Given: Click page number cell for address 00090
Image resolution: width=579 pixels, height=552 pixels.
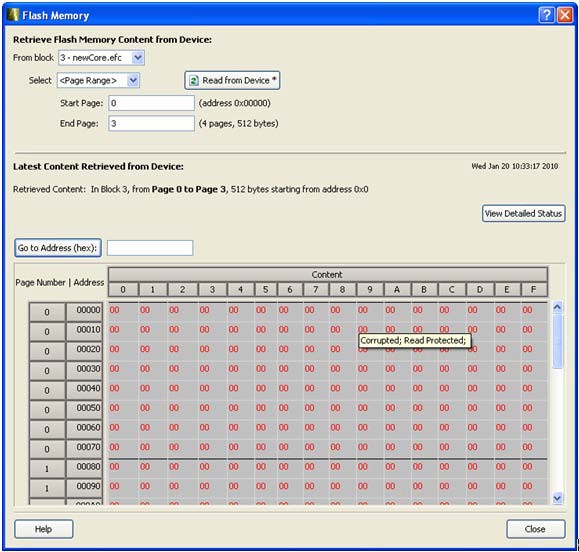Looking at the screenshot, I should tap(47, 488).
